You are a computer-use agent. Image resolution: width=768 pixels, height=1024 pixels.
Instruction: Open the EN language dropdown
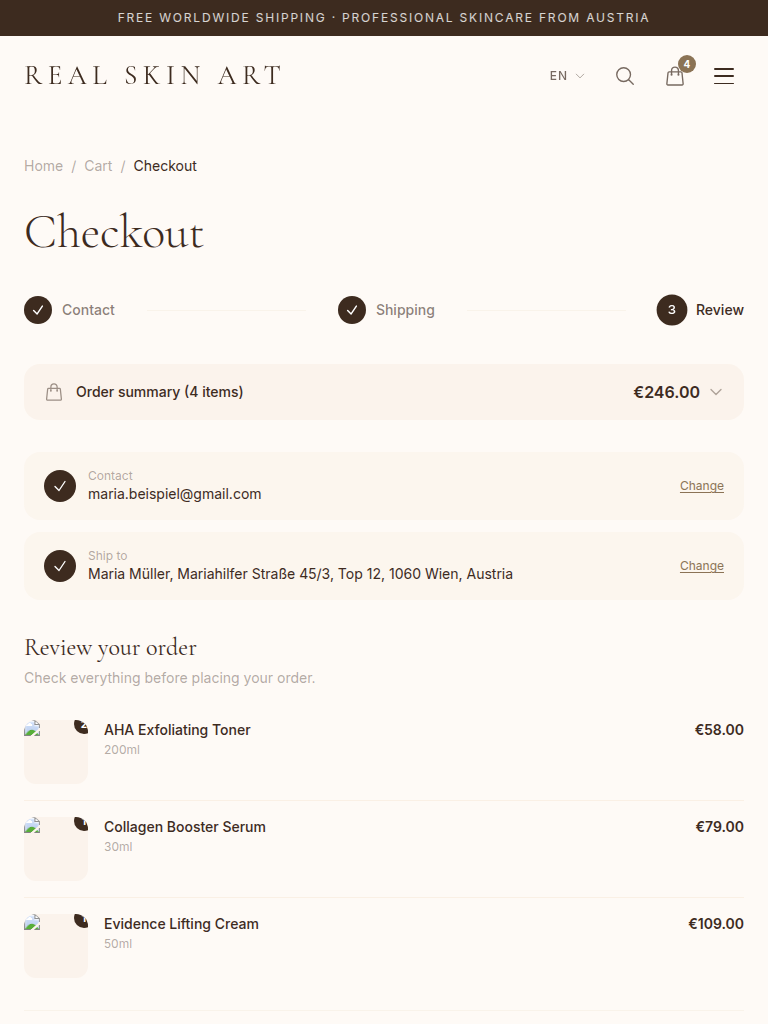566,76
